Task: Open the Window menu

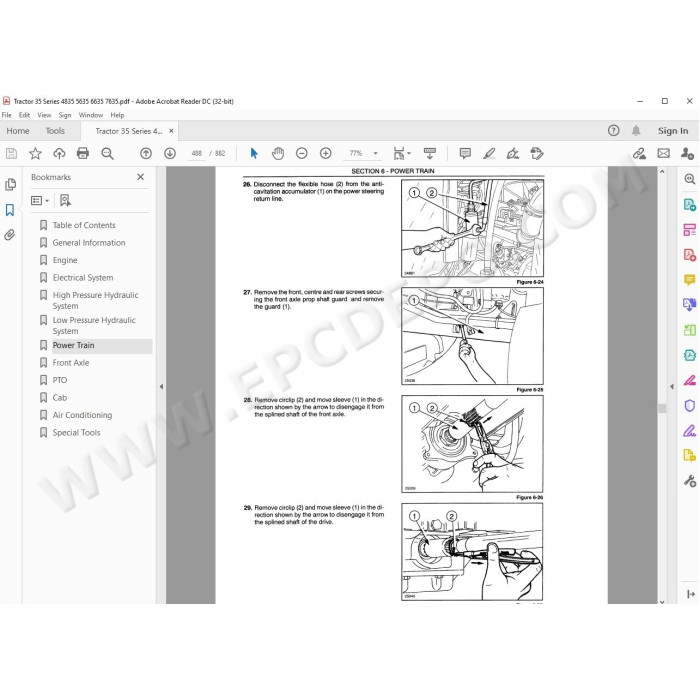Action: pyautogui.click(x=91, y=115)
